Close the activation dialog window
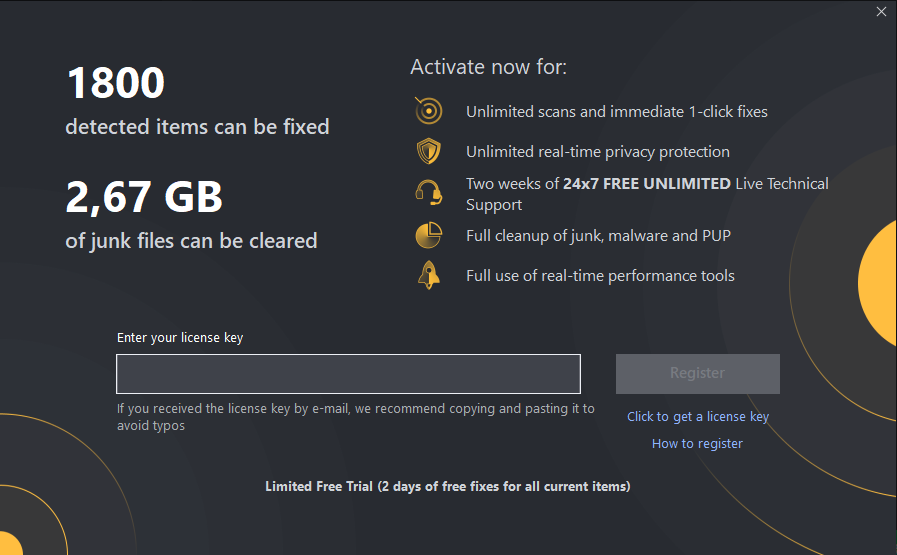Screen dimensions: 897x555 [x=881, y=11]
